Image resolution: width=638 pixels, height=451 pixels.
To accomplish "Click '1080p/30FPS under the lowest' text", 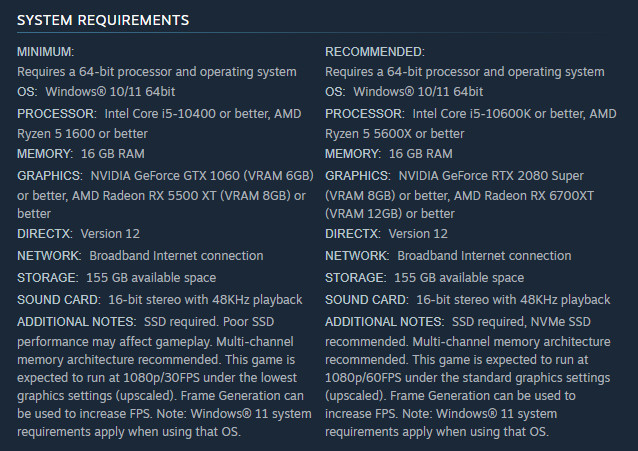I will [210, 377].
